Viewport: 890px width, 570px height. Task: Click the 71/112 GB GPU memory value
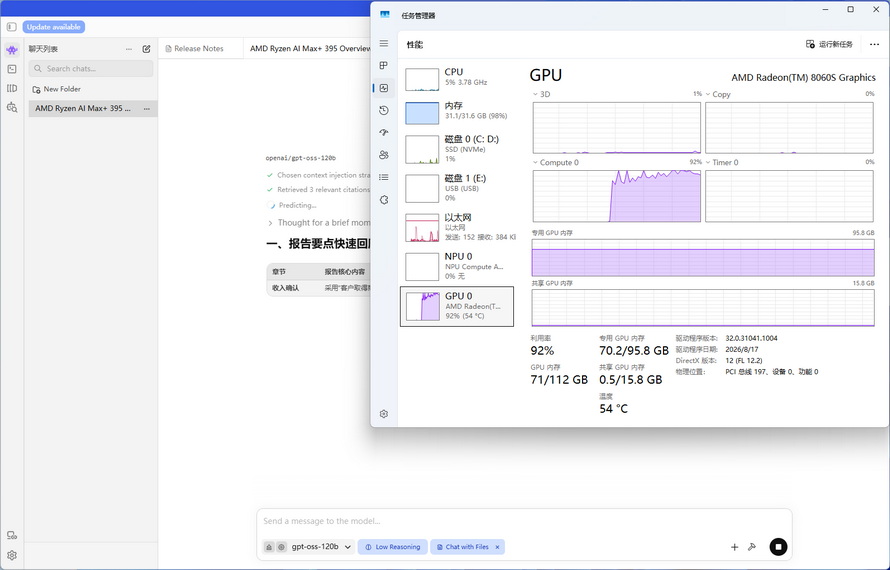(x=559, y=380)
